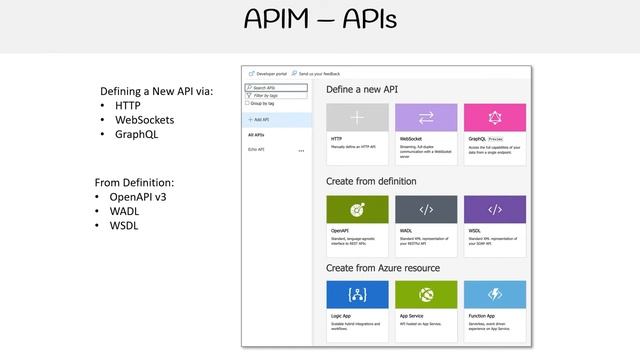Screen dimensions: 640x360
Task: Choose the WADL code icon tile
Action: (426, 209)
